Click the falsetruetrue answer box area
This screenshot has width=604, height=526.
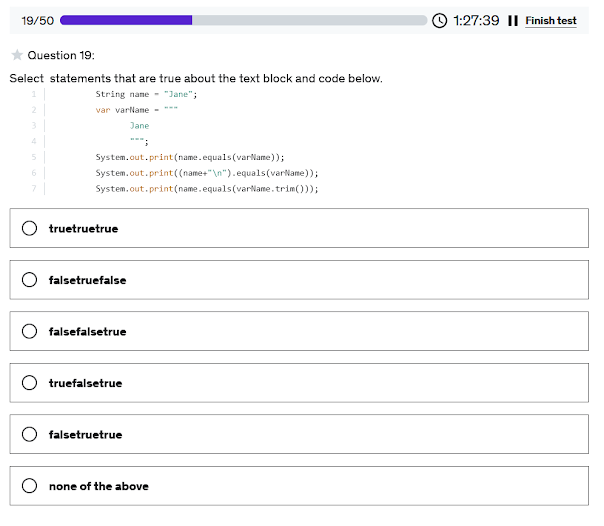click(x=299, y=434)
